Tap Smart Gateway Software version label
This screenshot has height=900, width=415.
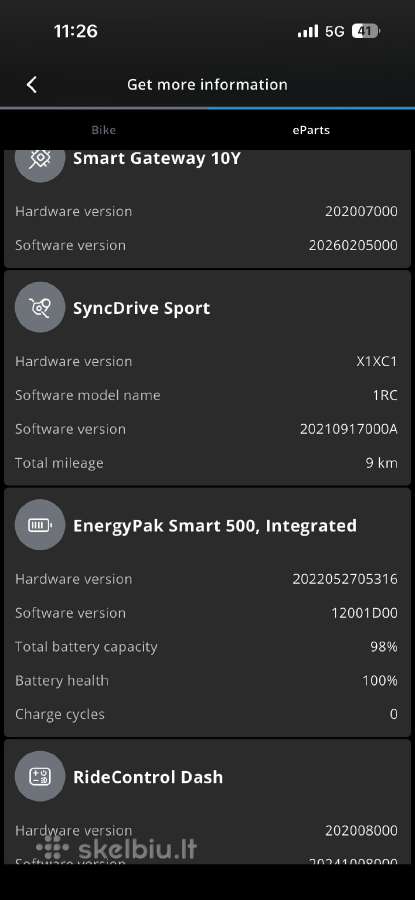70,245
